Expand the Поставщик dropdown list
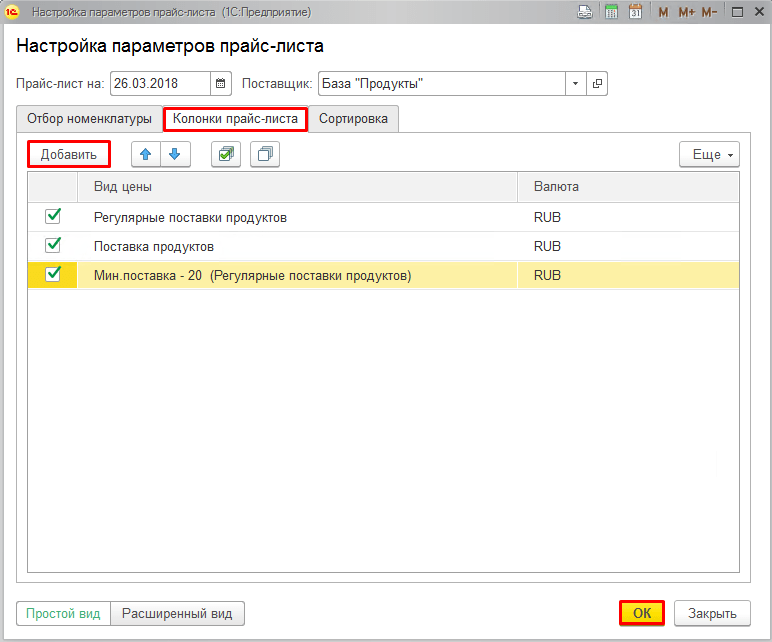 576,84
